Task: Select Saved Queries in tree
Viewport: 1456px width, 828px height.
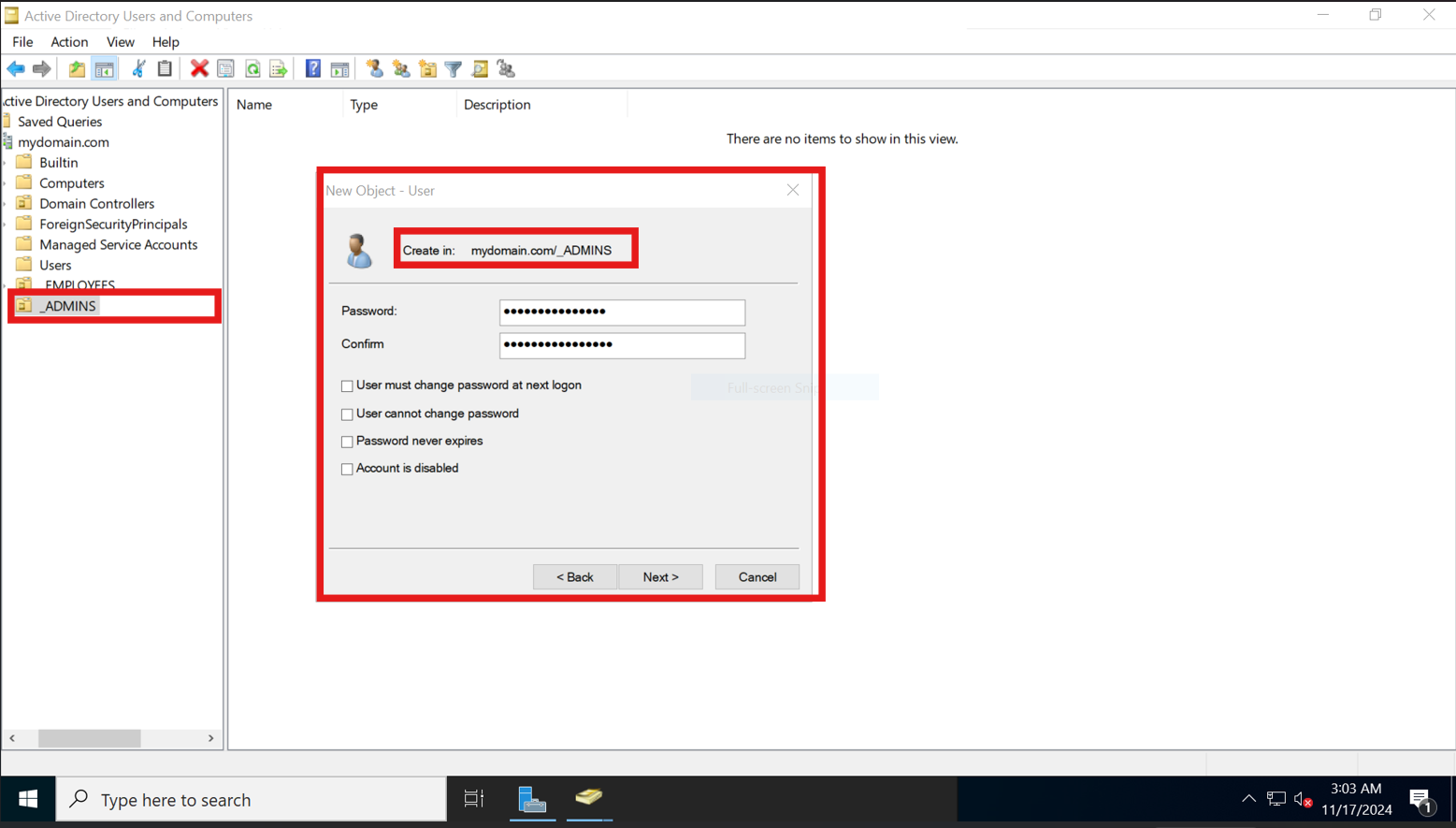Action: tap(59, 122)
